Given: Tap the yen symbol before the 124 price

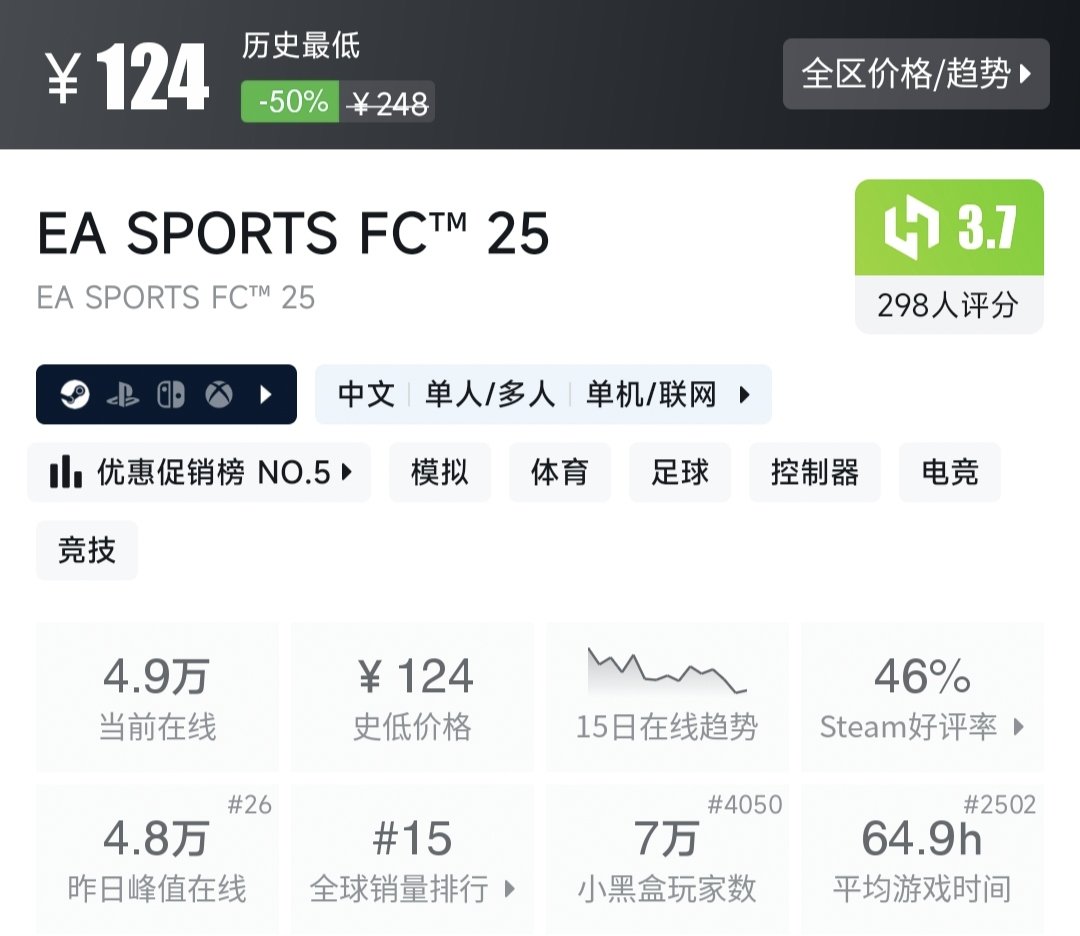Looking at the screenshot, I should pos(62,78).
